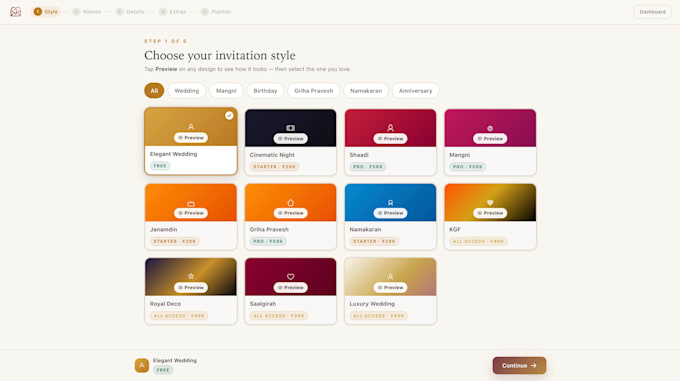Preview the Mangni design
680x381 pixels.
coord(490,139)
